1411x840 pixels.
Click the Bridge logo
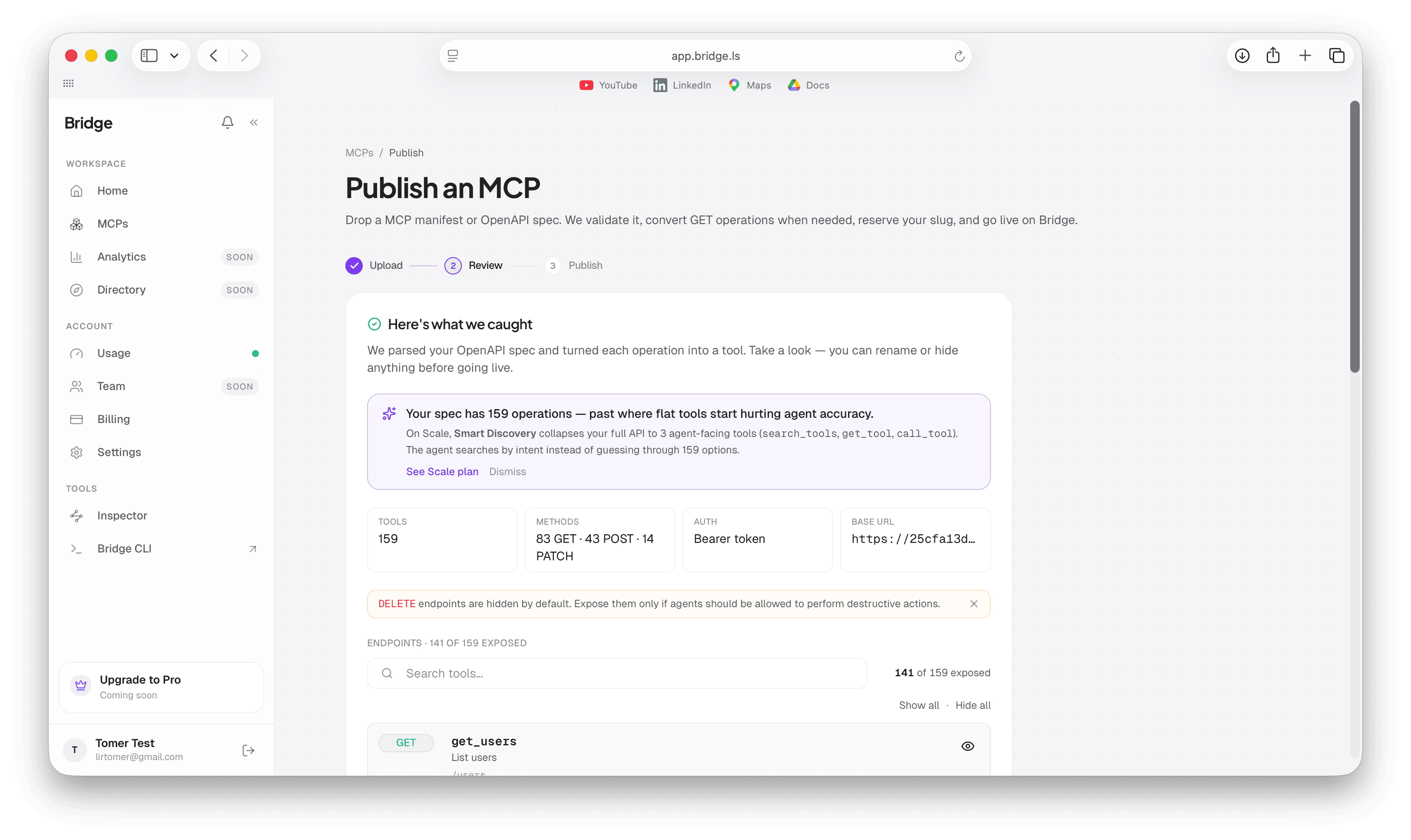(x=88, y=123)
